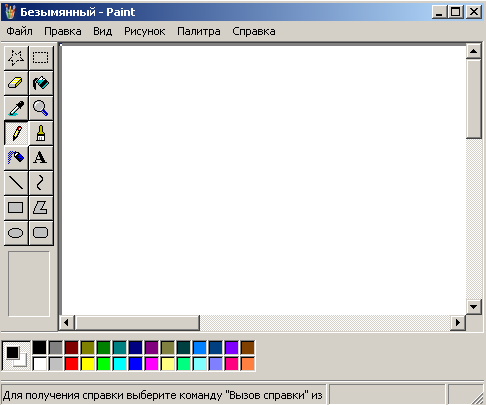Select the Pick Color eyedropper tool

(16, 108)
